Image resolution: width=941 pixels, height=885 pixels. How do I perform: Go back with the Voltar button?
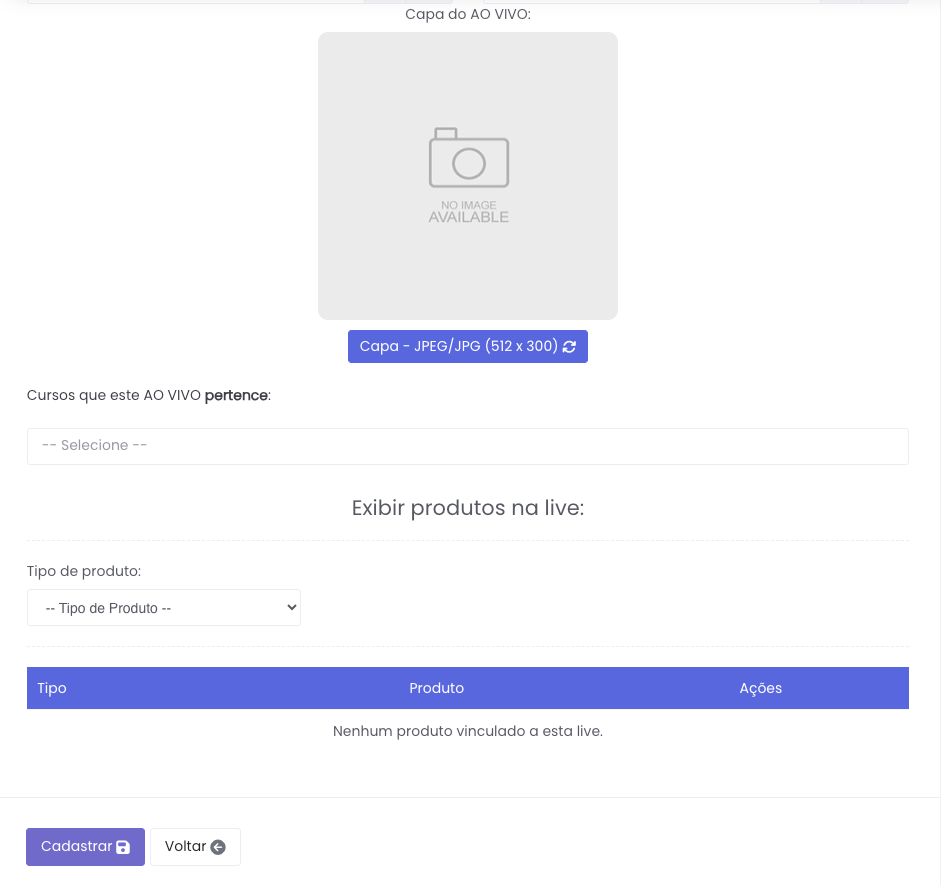tap(194, 847)
